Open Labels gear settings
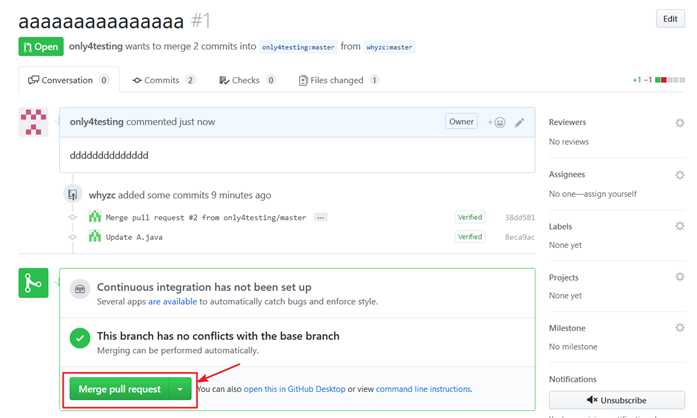The image size is (697, 418). pos(680,226)
